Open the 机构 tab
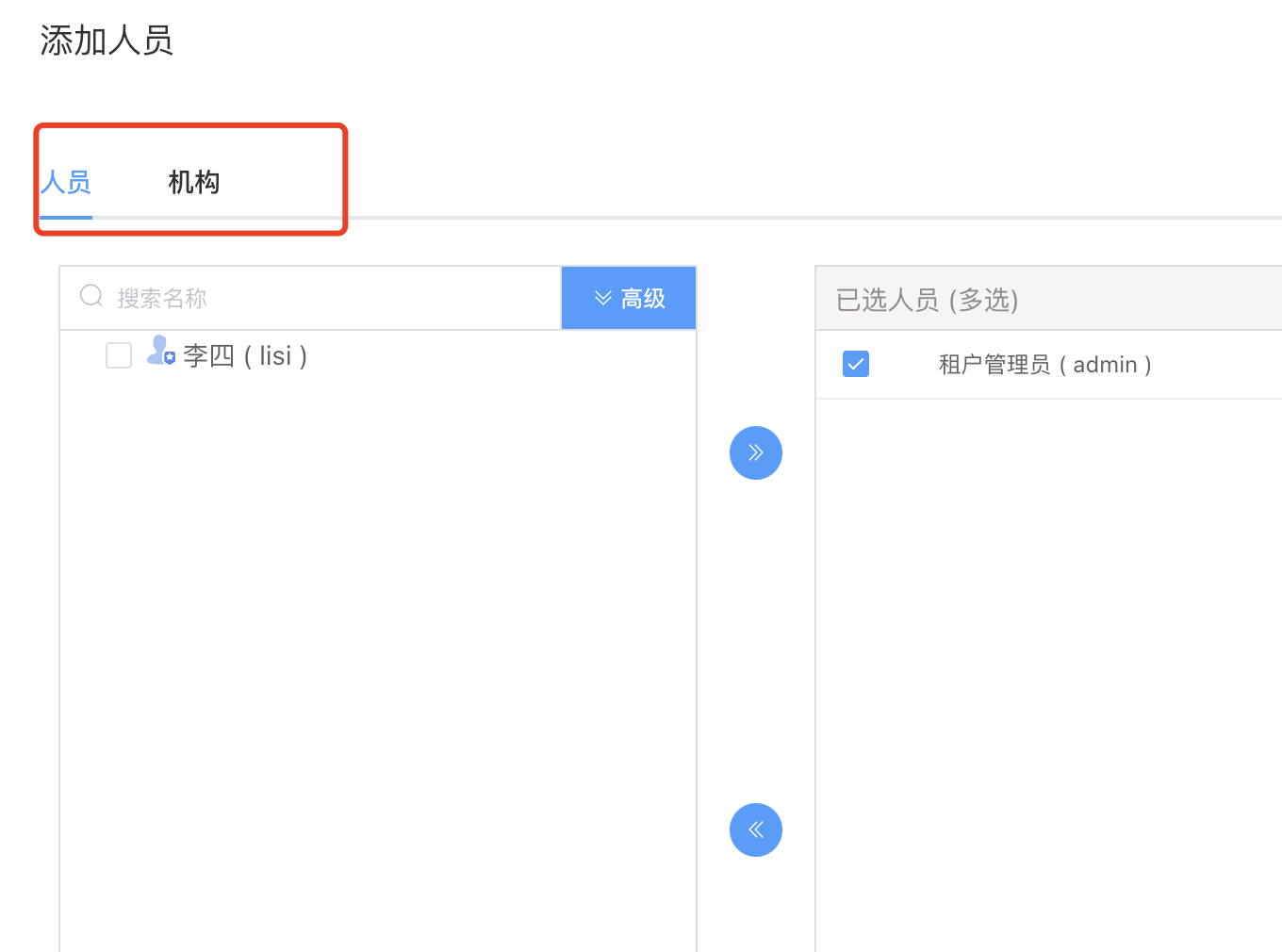 click(194, 182)
